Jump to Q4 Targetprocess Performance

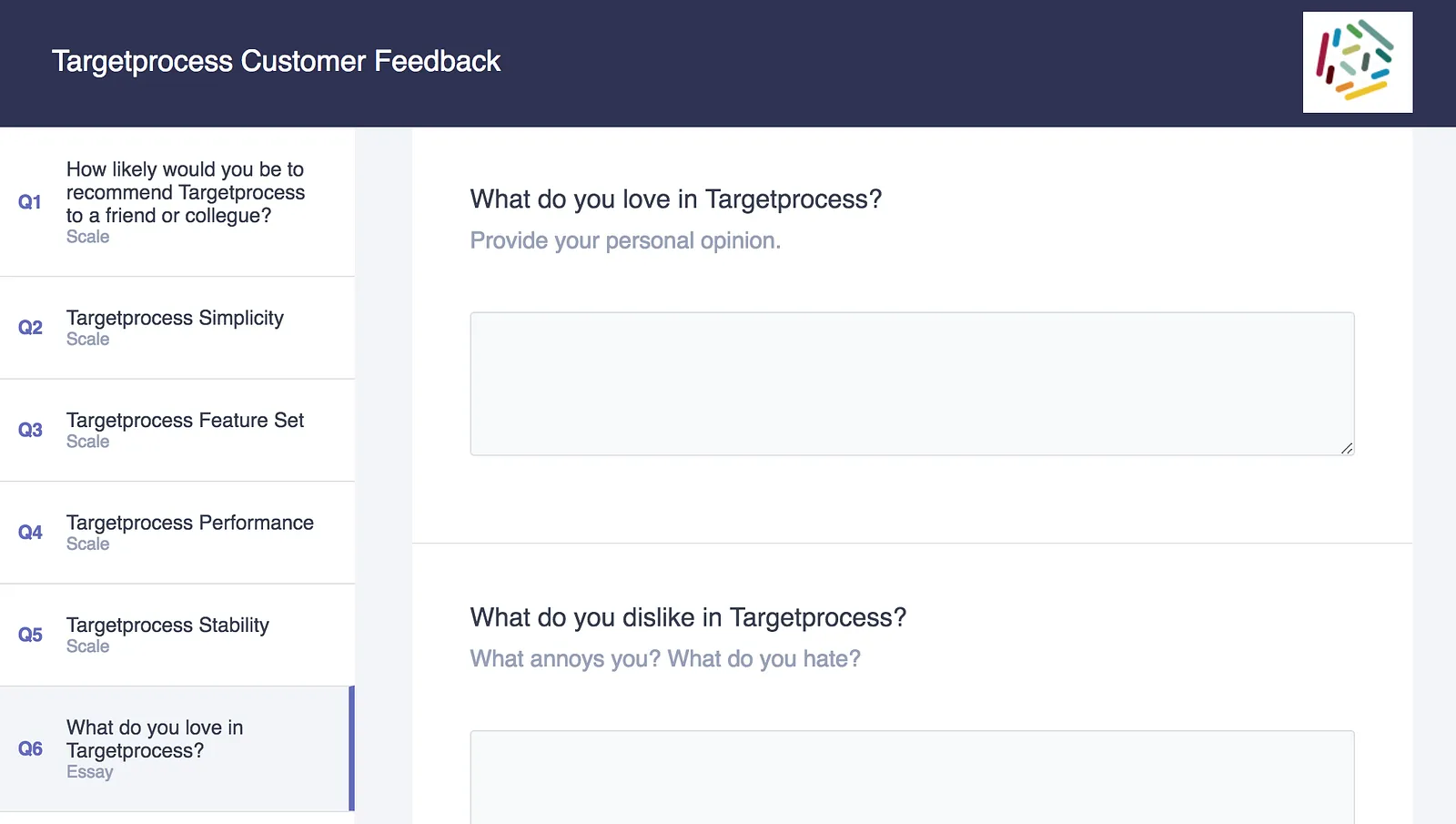[177, 533]
